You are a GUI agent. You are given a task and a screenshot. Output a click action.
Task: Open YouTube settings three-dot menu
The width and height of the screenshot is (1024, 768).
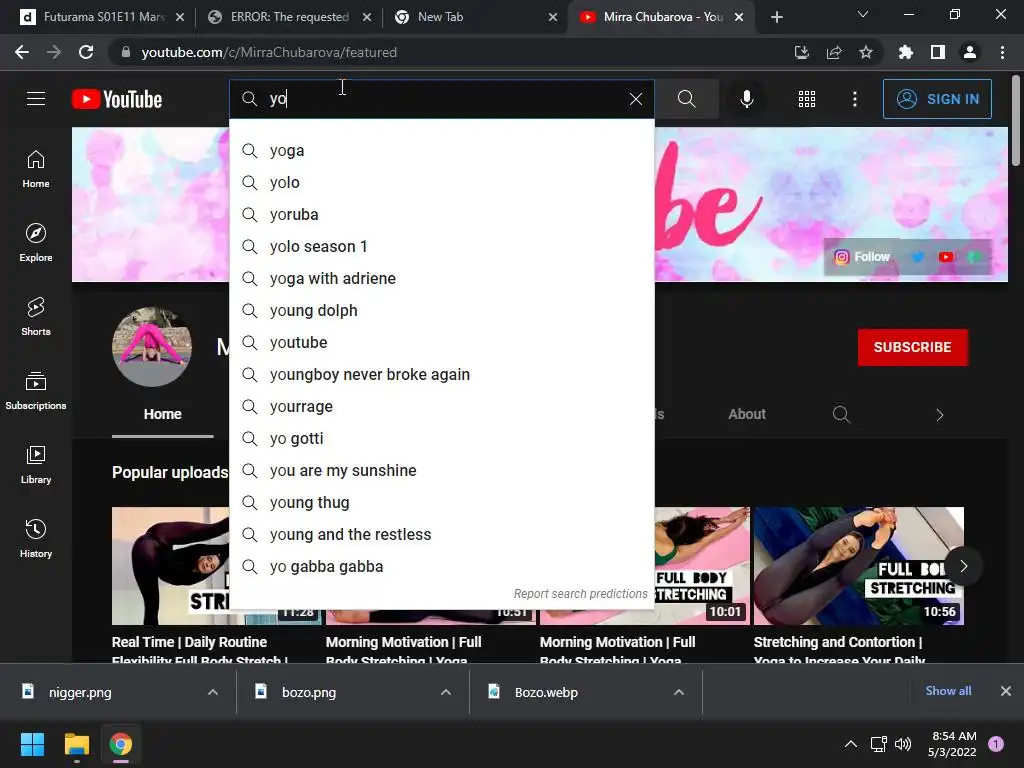click(855, 99)
